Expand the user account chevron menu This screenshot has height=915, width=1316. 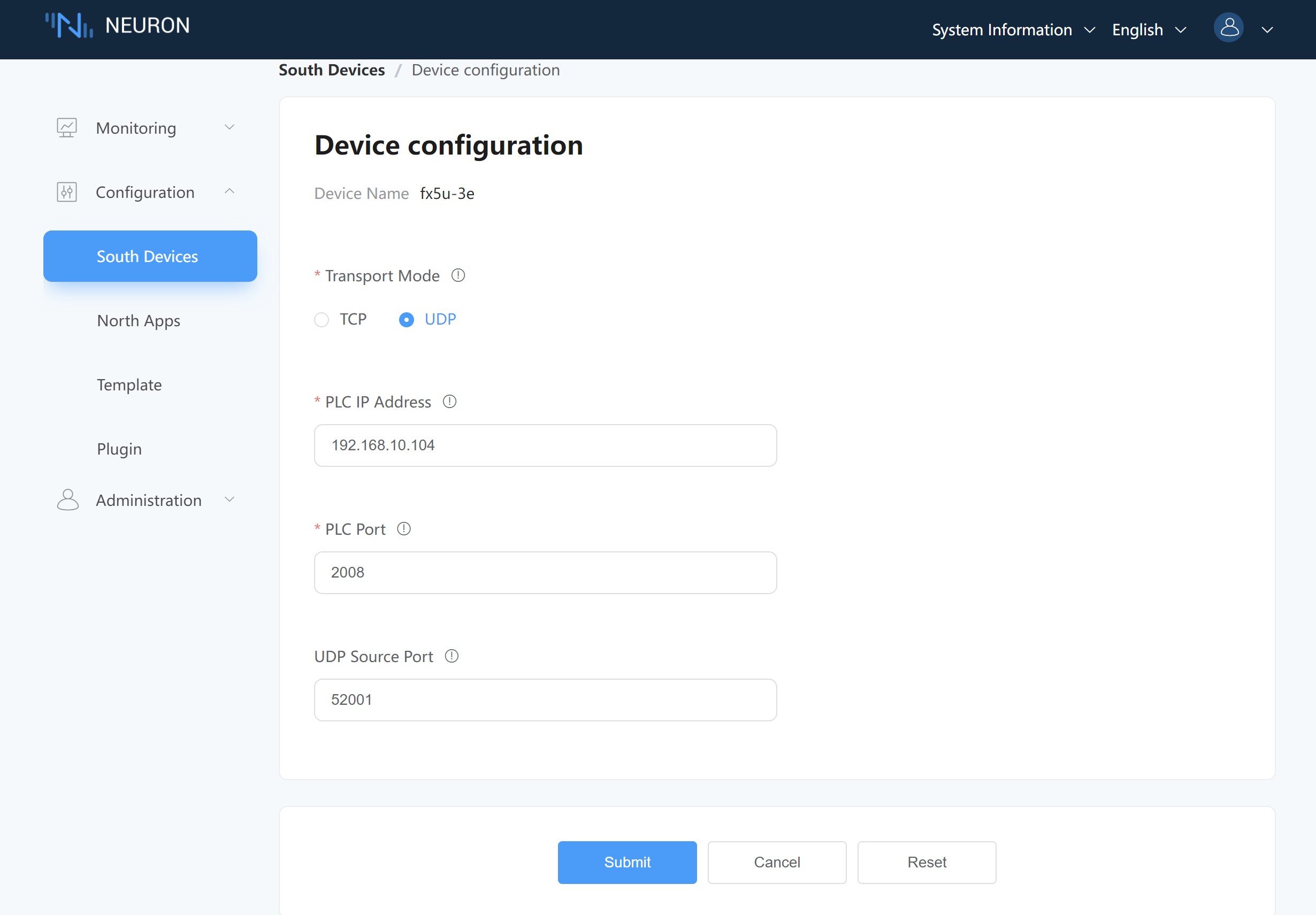click(x=1267, y=30)
